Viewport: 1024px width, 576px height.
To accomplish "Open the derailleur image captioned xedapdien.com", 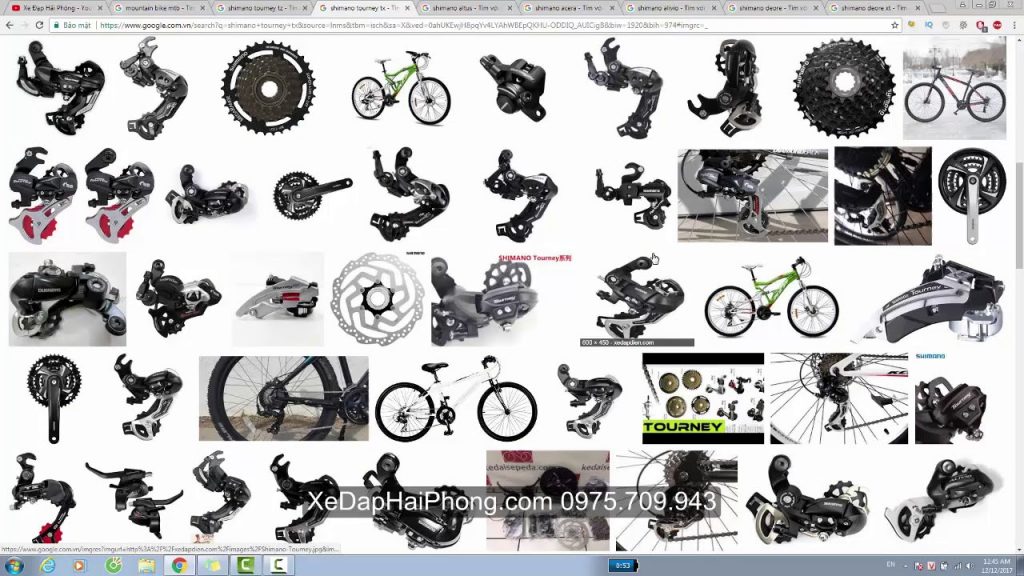I will (637, 298).
